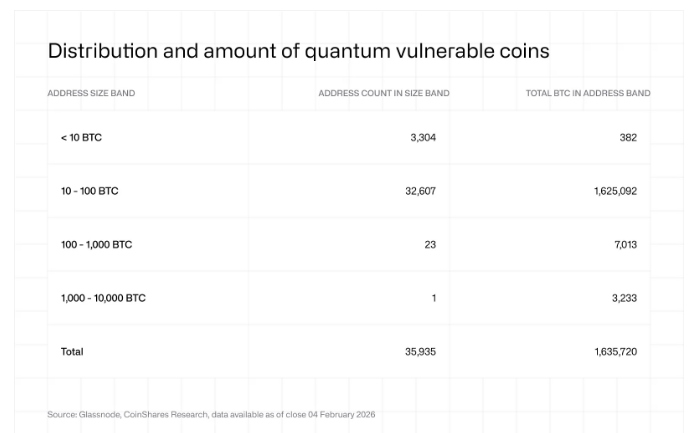Click the ADDRESS SIZE BAND column header
Image resolution: width=698 pixels, height=433 pixels.
[x=91, y=93]
